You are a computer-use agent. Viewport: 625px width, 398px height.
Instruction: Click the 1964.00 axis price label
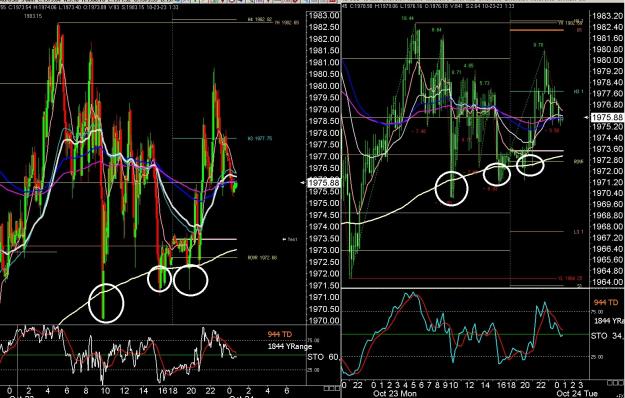[x=608, y=282]
